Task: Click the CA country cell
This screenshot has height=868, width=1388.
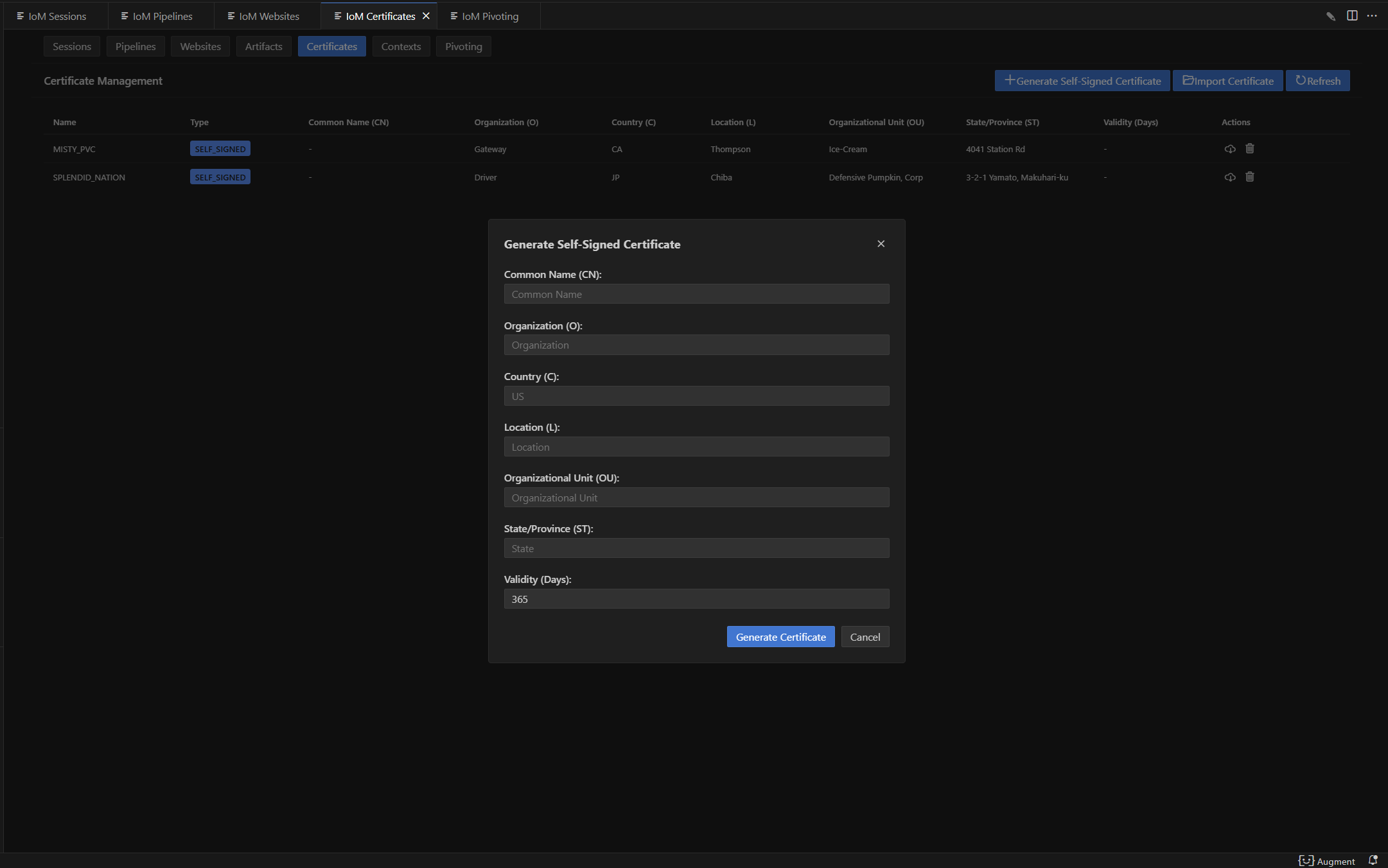Action: pyautogui.click(x=617, y=149)
